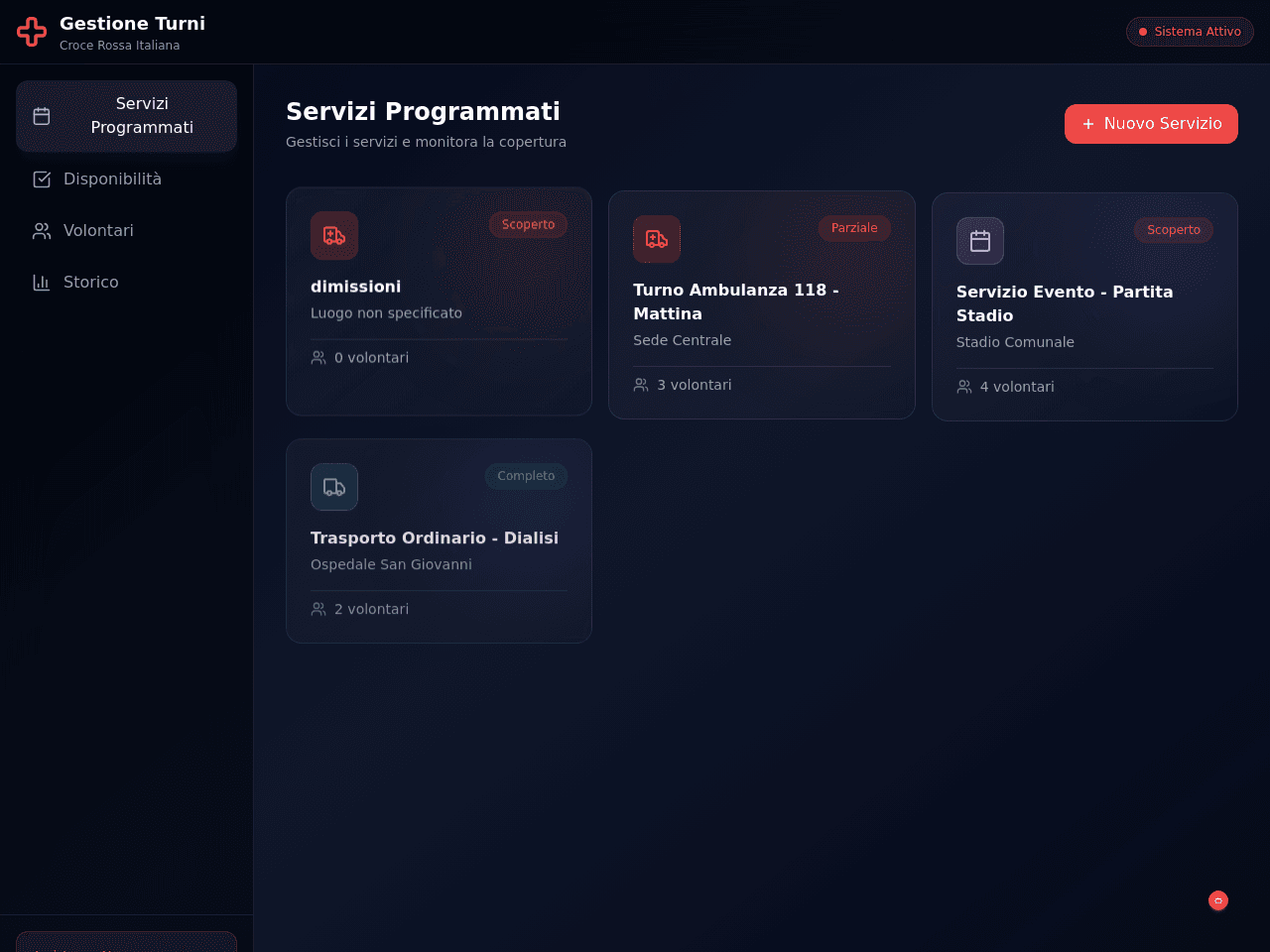Click the 2 volontari count
The image size is (1270, 952).
371,609
